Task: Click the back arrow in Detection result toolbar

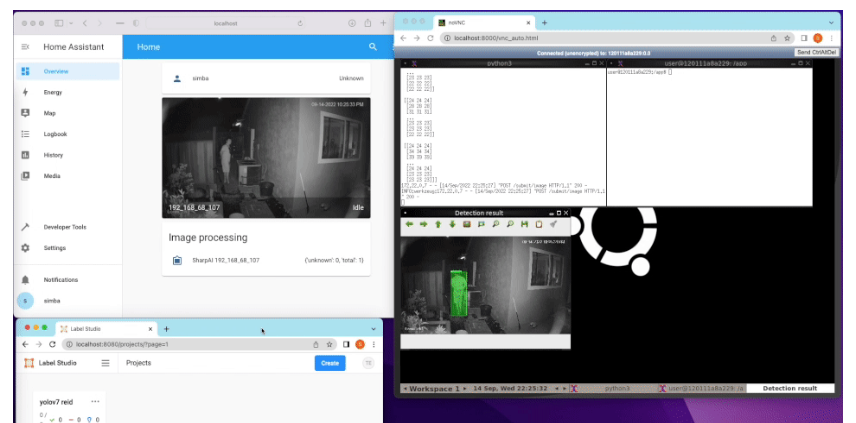Action: [x=410, y=225]
